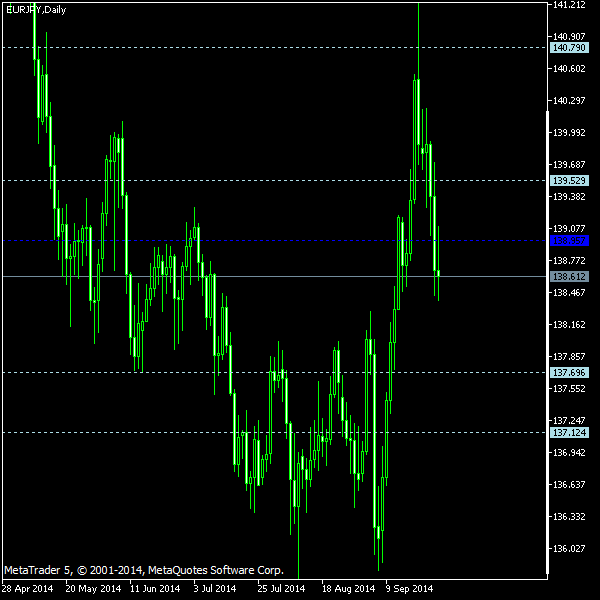
Task: Select the 137.857 price scale value
Action: pyautogui.click(x=569, y=356)
